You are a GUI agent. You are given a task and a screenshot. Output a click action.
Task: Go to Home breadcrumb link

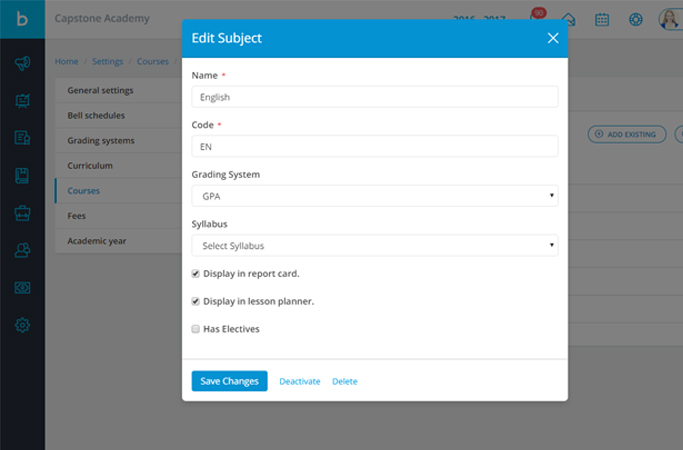click(x=67, y=61)
